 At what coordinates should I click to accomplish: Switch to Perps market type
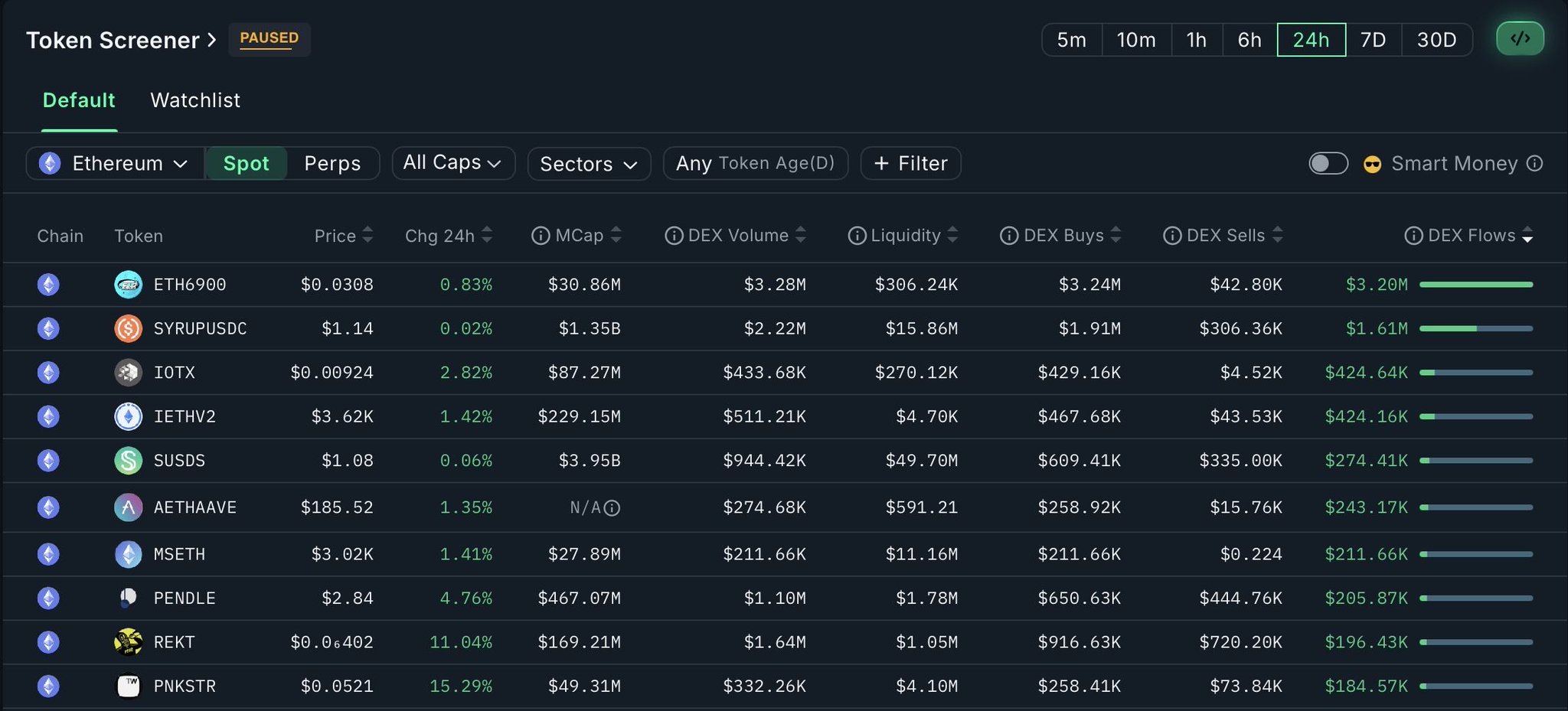(x=332, y=163)
